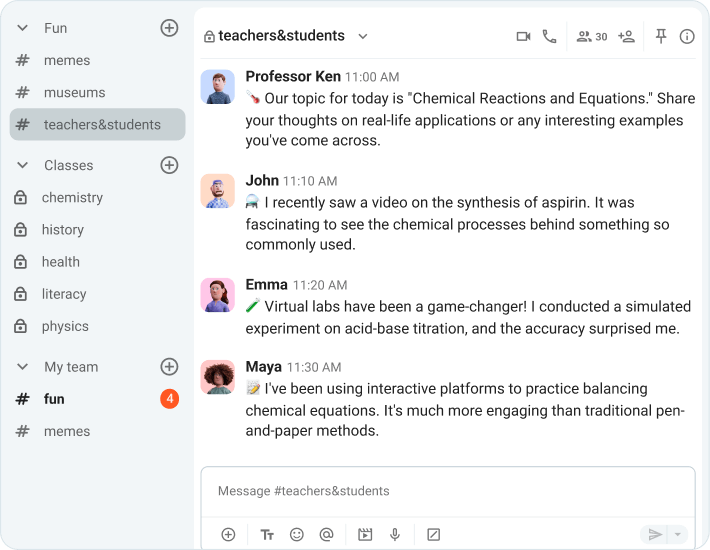Collapse the Classes section

click(x=22, y=165)
